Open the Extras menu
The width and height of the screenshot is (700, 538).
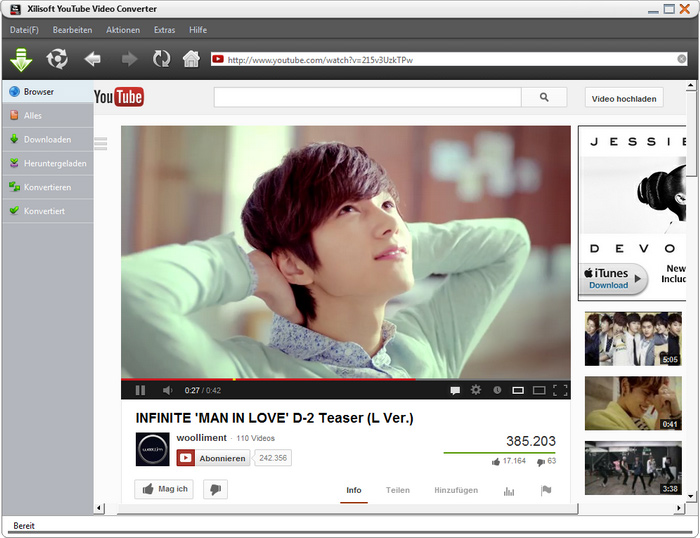164,30
